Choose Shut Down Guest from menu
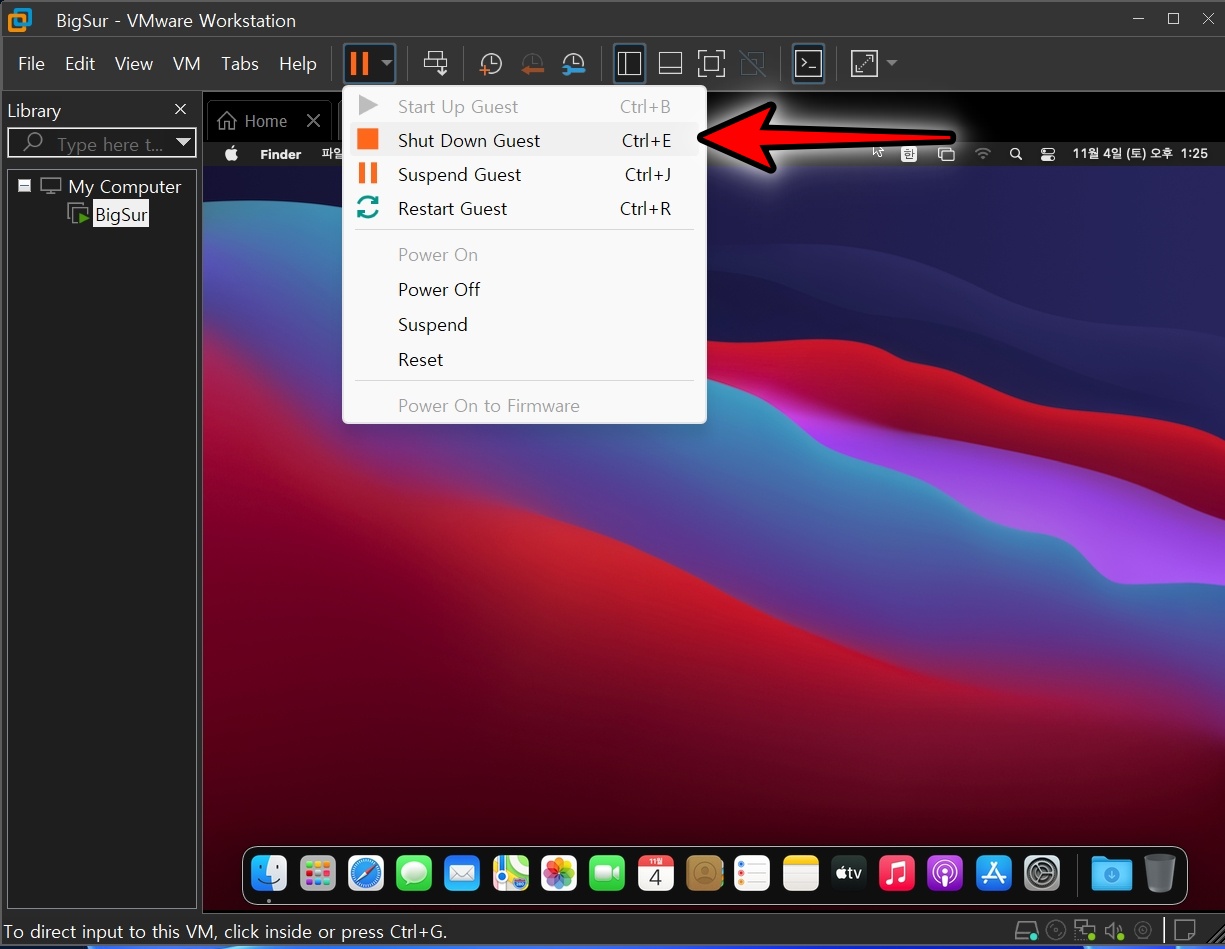This screenshot has height=949, width=1225. [x=524, y=141]
